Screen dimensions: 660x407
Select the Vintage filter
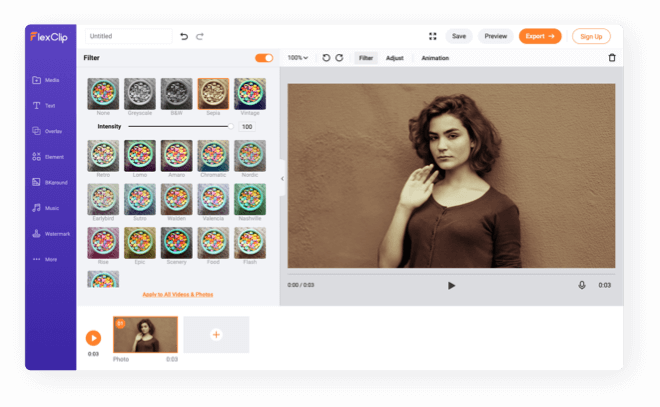click(x=250, y=94)
